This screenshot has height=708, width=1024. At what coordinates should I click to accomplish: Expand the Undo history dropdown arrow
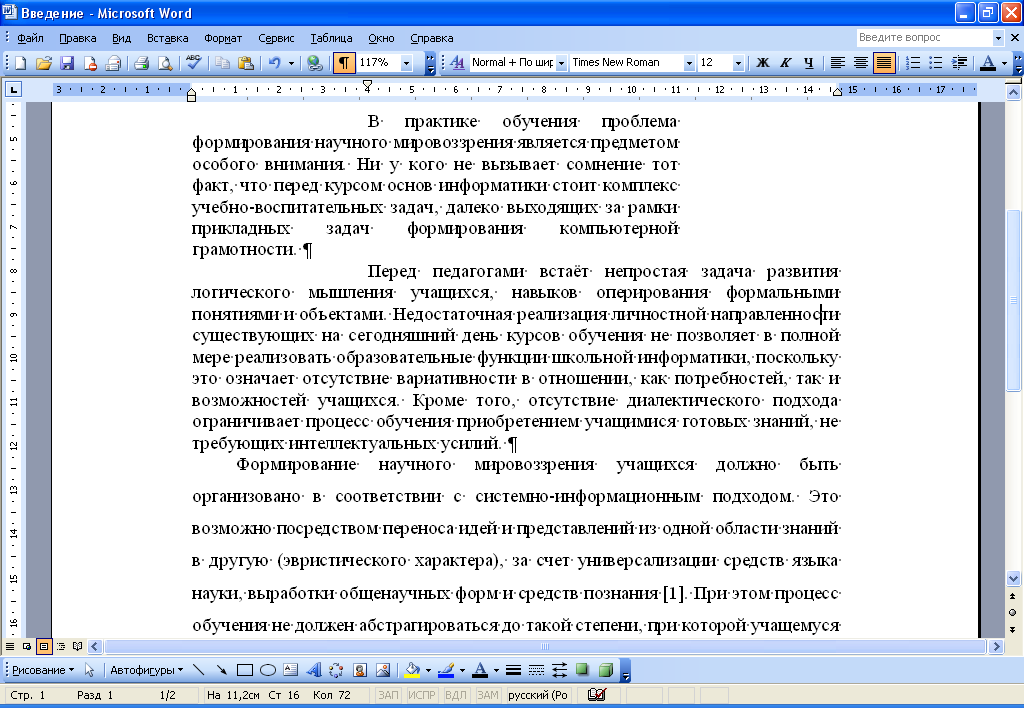click(x=291, y=63)
